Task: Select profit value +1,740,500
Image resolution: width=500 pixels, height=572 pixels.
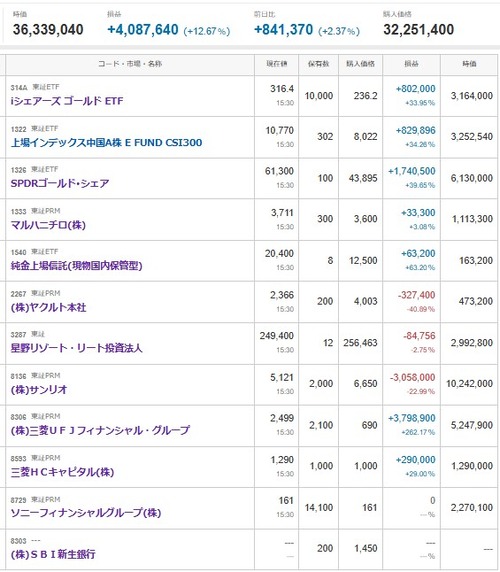Action: (x=412, y=171)
